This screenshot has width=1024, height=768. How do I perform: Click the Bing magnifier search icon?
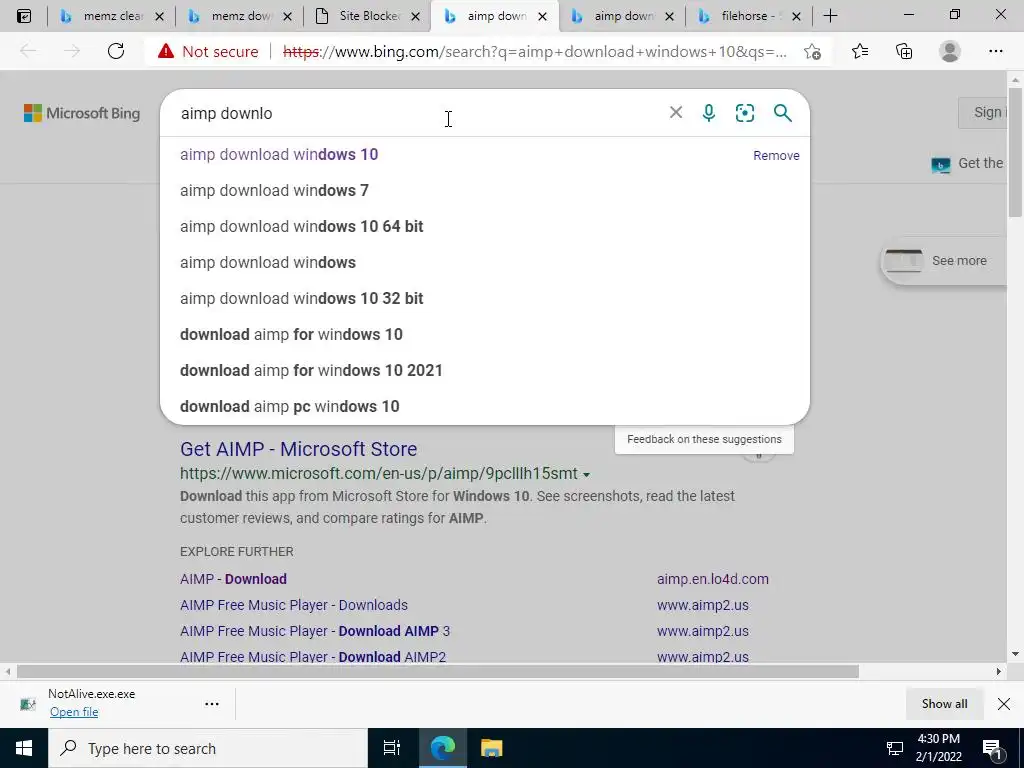click(x=782, y=113)
